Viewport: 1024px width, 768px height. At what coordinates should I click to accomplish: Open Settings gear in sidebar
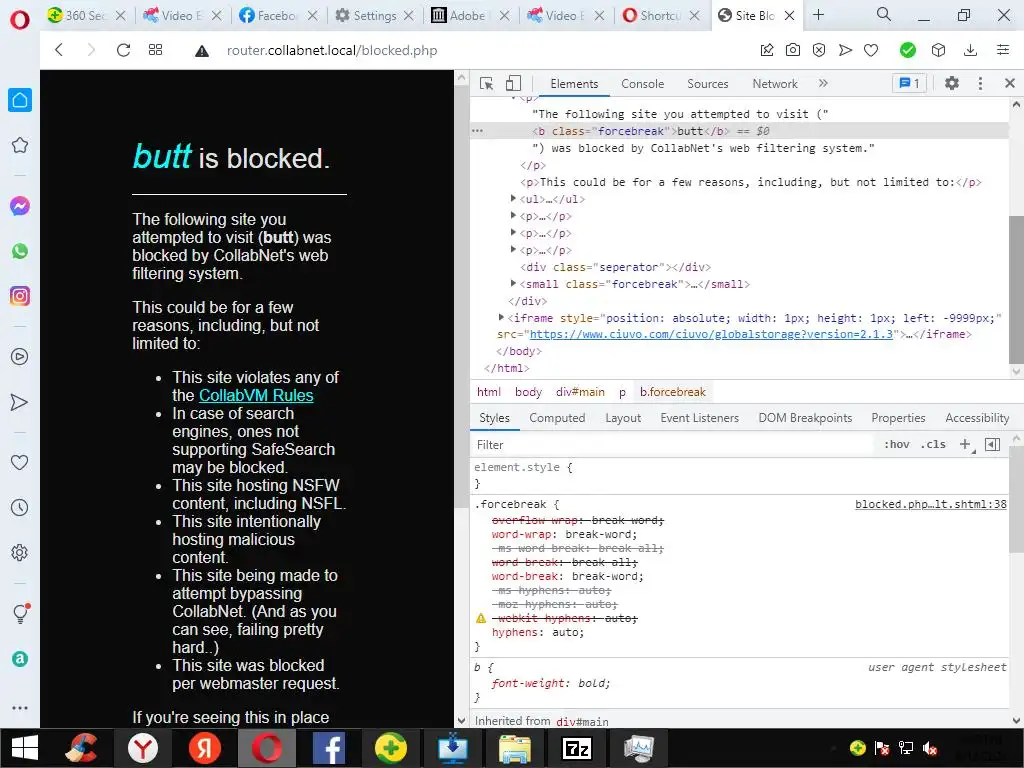tap(20, 552)
